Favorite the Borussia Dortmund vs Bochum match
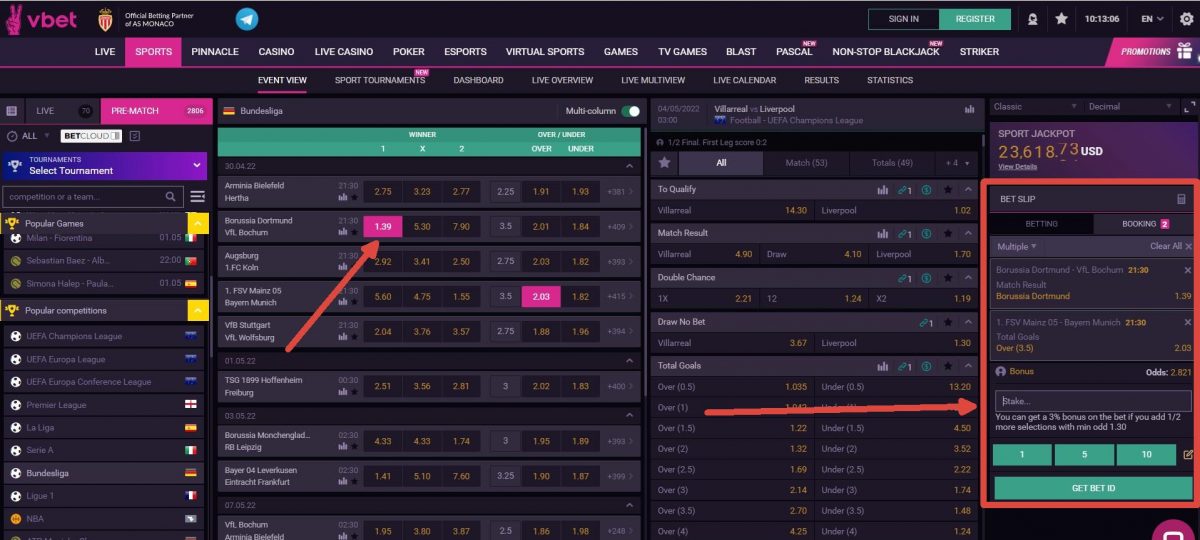 (x=354, y=233)
